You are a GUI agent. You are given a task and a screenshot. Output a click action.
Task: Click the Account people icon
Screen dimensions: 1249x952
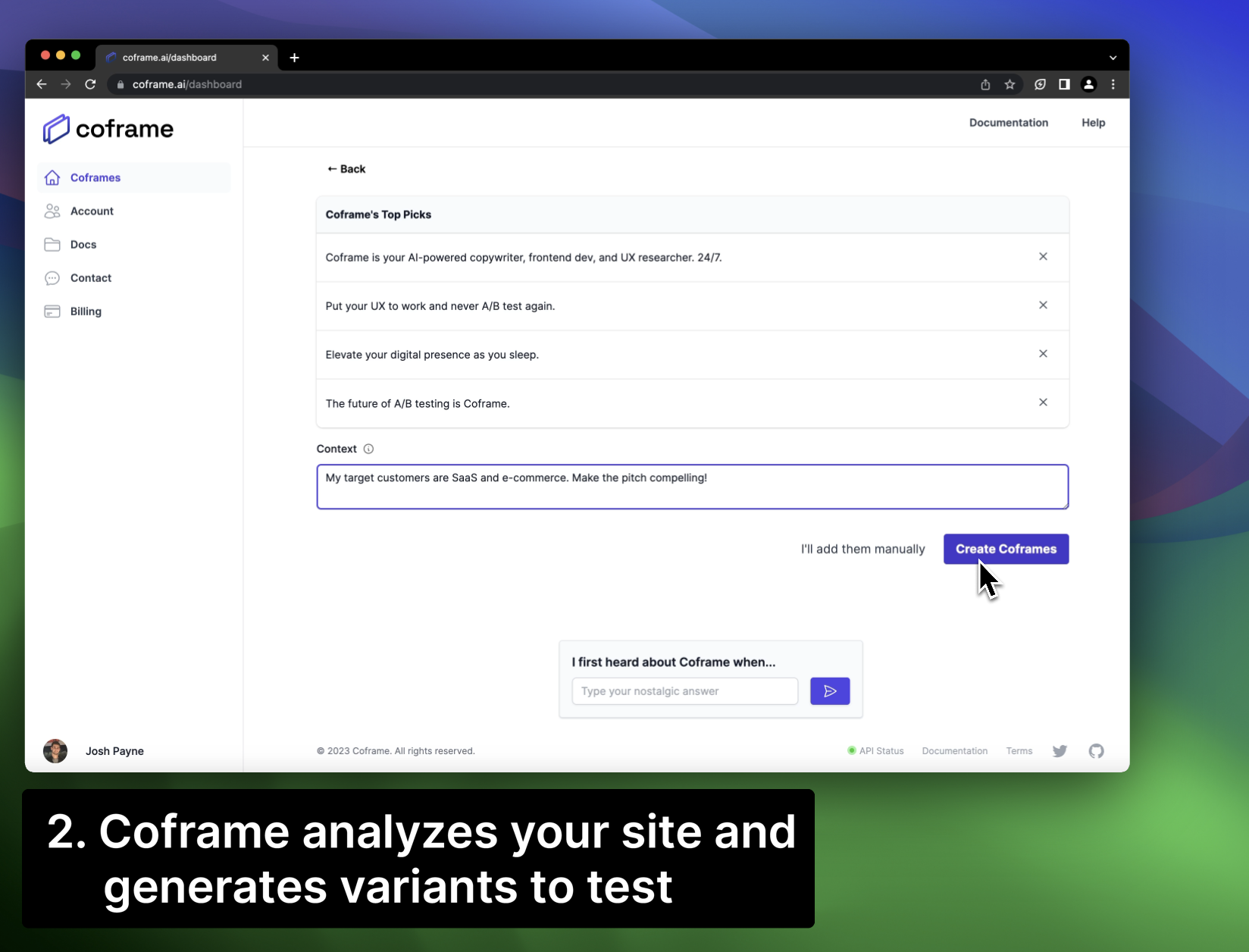(52, 211)
